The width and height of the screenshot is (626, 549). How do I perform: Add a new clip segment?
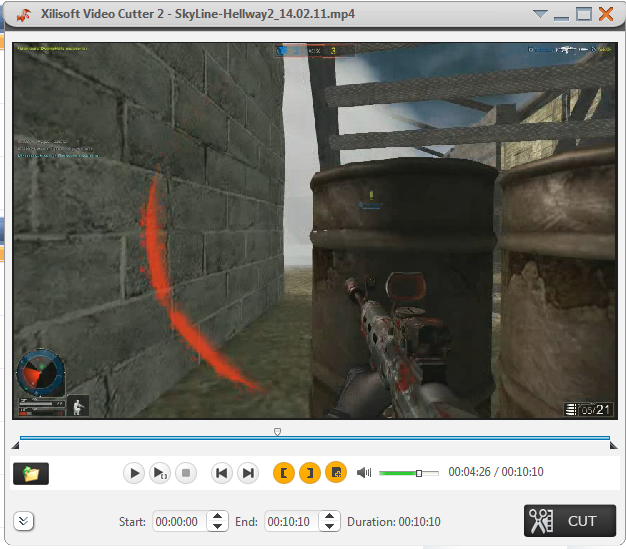click(336, 473)
